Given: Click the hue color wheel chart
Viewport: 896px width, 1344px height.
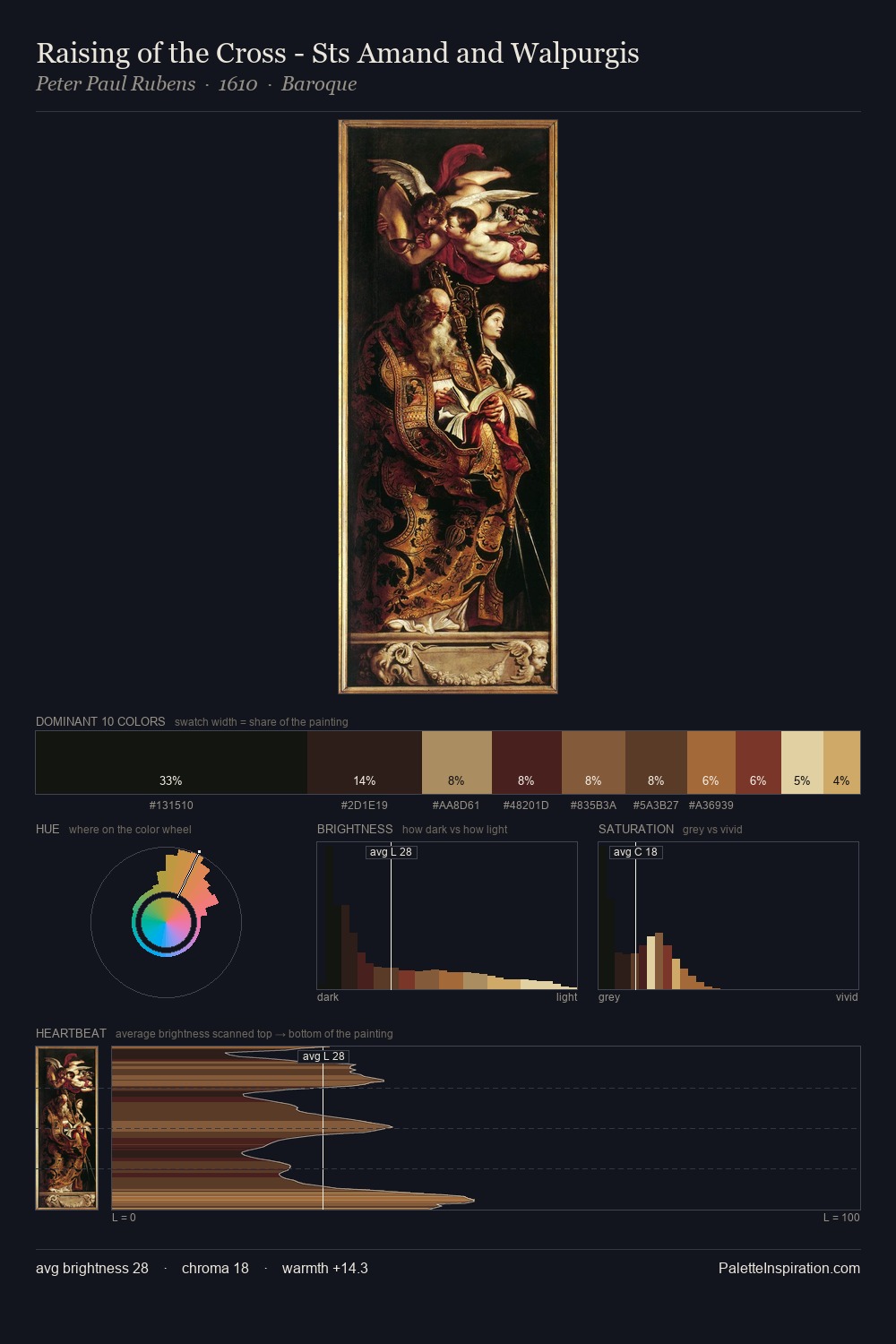Looking at the screenshot, I should tap(166, 922).
